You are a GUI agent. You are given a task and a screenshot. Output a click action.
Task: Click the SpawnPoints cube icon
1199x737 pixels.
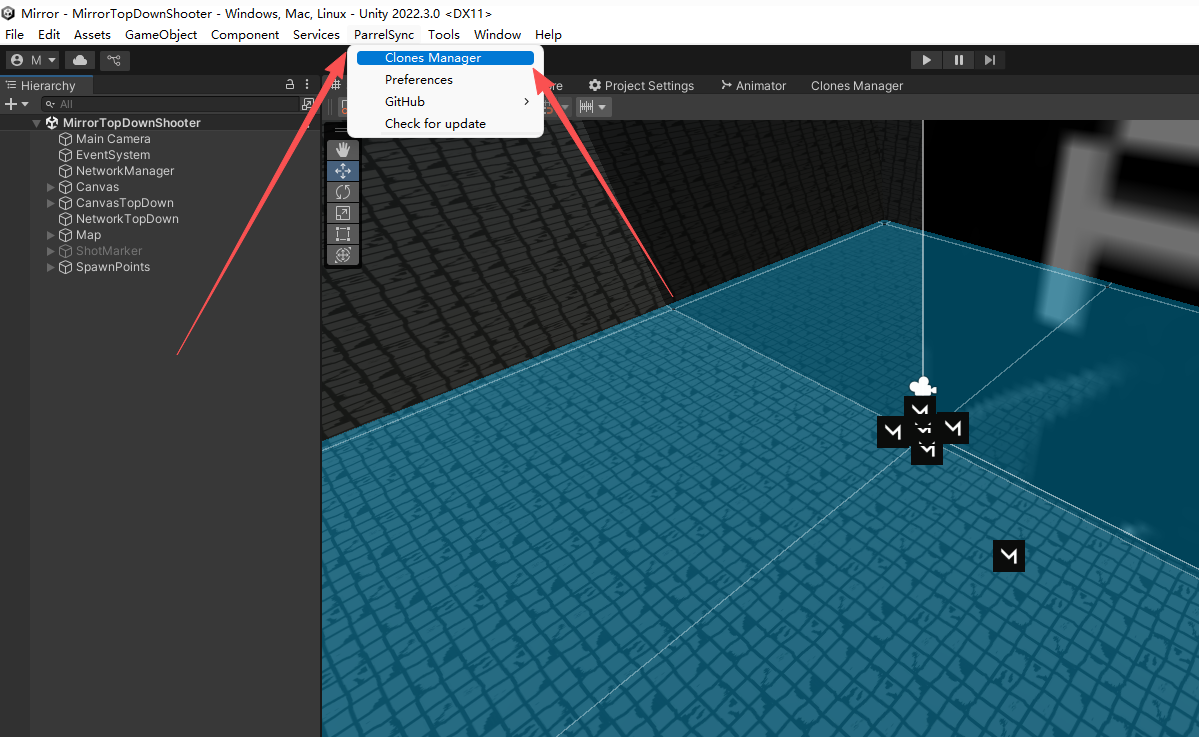point(66,268)
